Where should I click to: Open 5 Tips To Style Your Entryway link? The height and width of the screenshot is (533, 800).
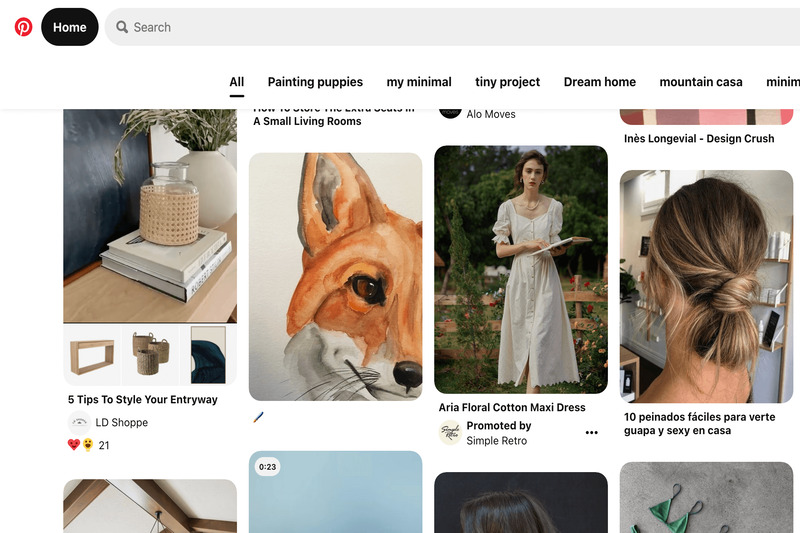[143, 400]
